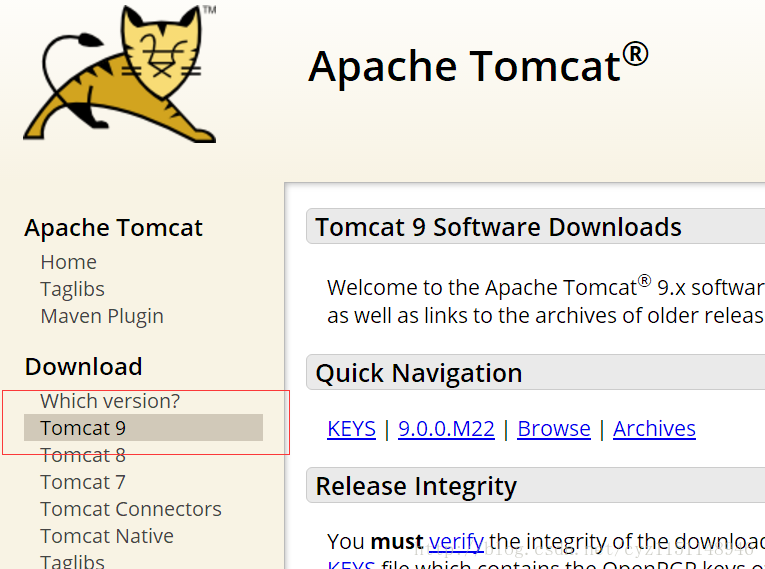This screenshot has height=569, width=765.
Task: Click the Apache Tomcat sidebar heading
Action: pos(113,228)
